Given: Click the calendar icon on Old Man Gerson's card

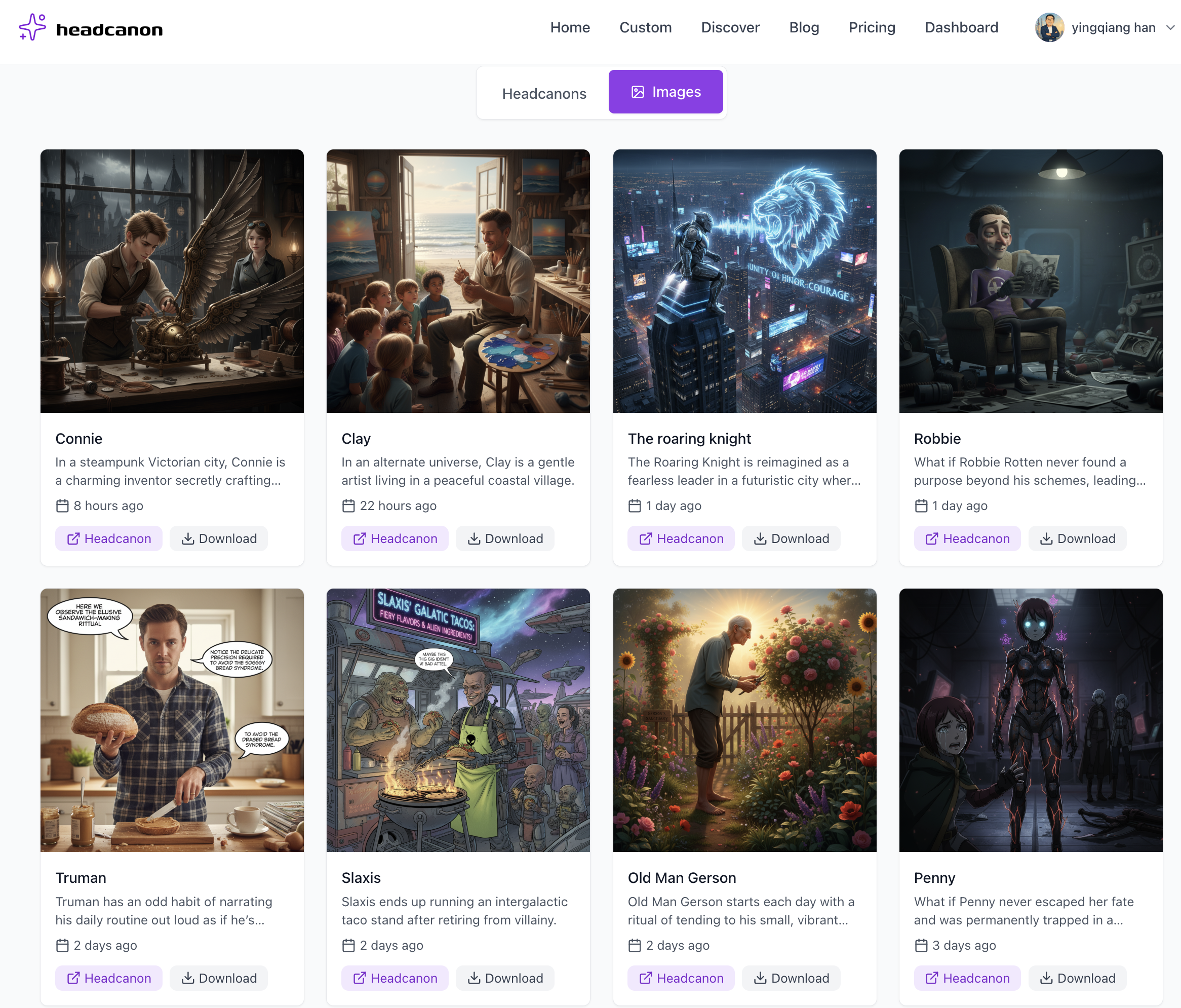Looking at the screenshot, I should [635, 945].
